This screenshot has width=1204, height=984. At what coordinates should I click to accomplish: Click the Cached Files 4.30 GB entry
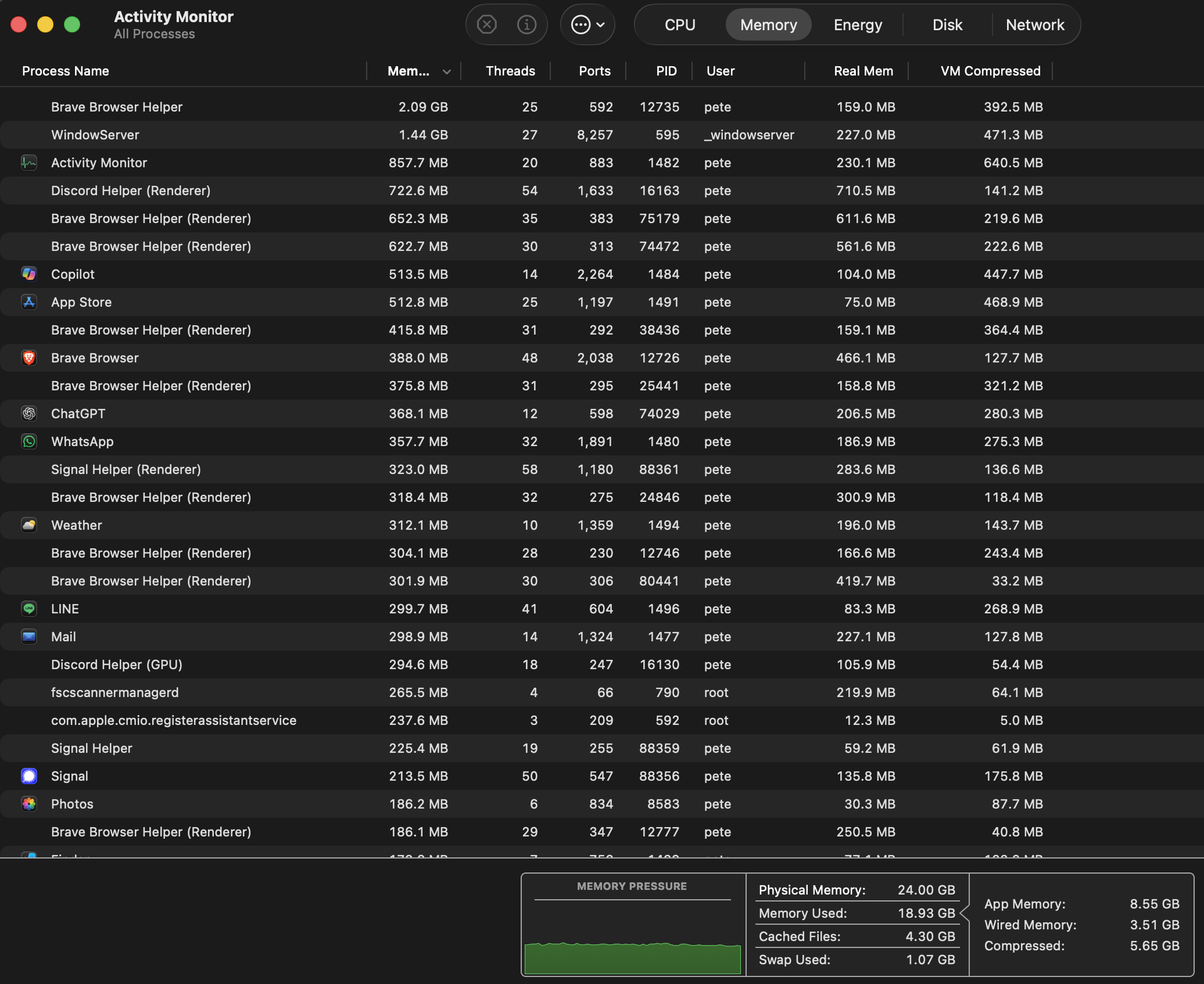(857, 936)
